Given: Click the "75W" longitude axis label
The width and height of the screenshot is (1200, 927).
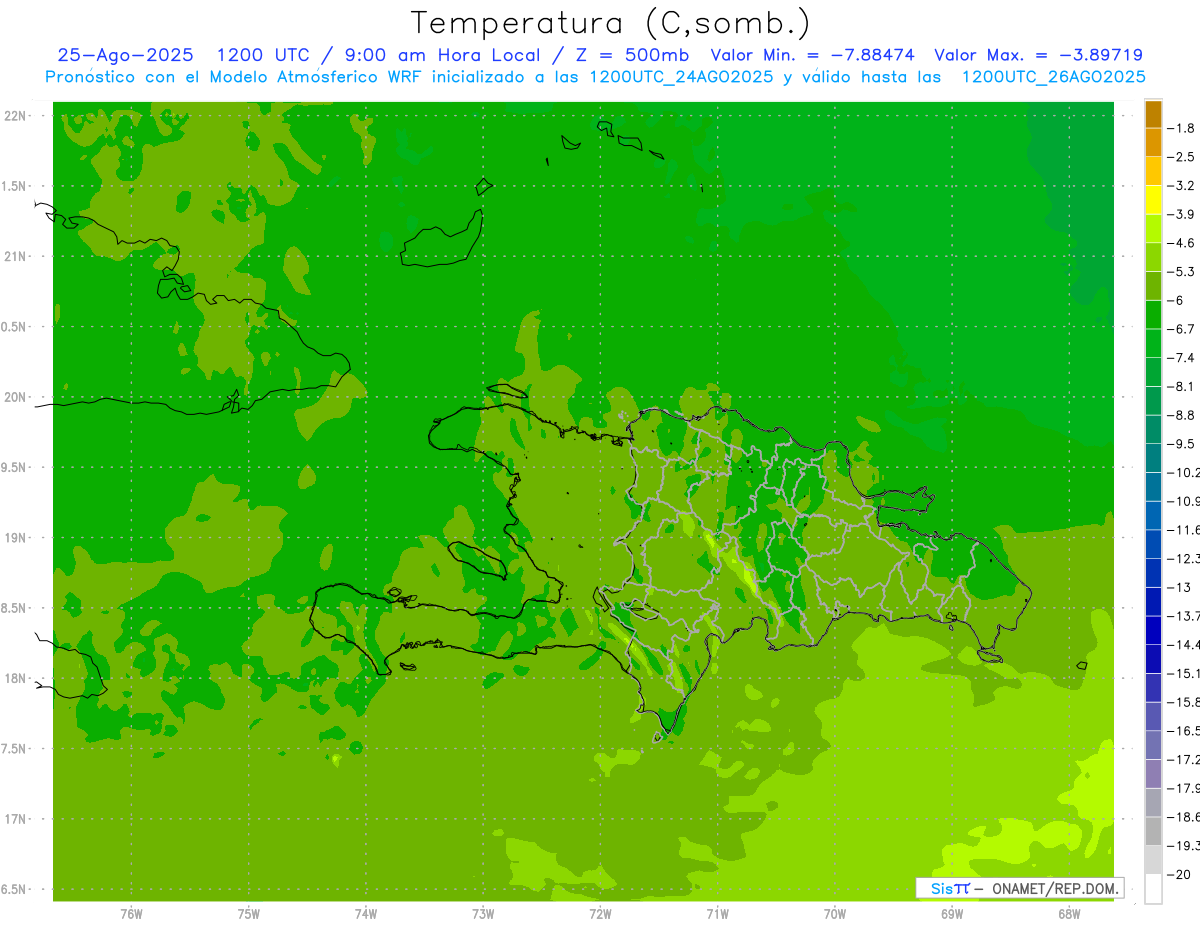Looking at the screenshot, I should (248, 914).
